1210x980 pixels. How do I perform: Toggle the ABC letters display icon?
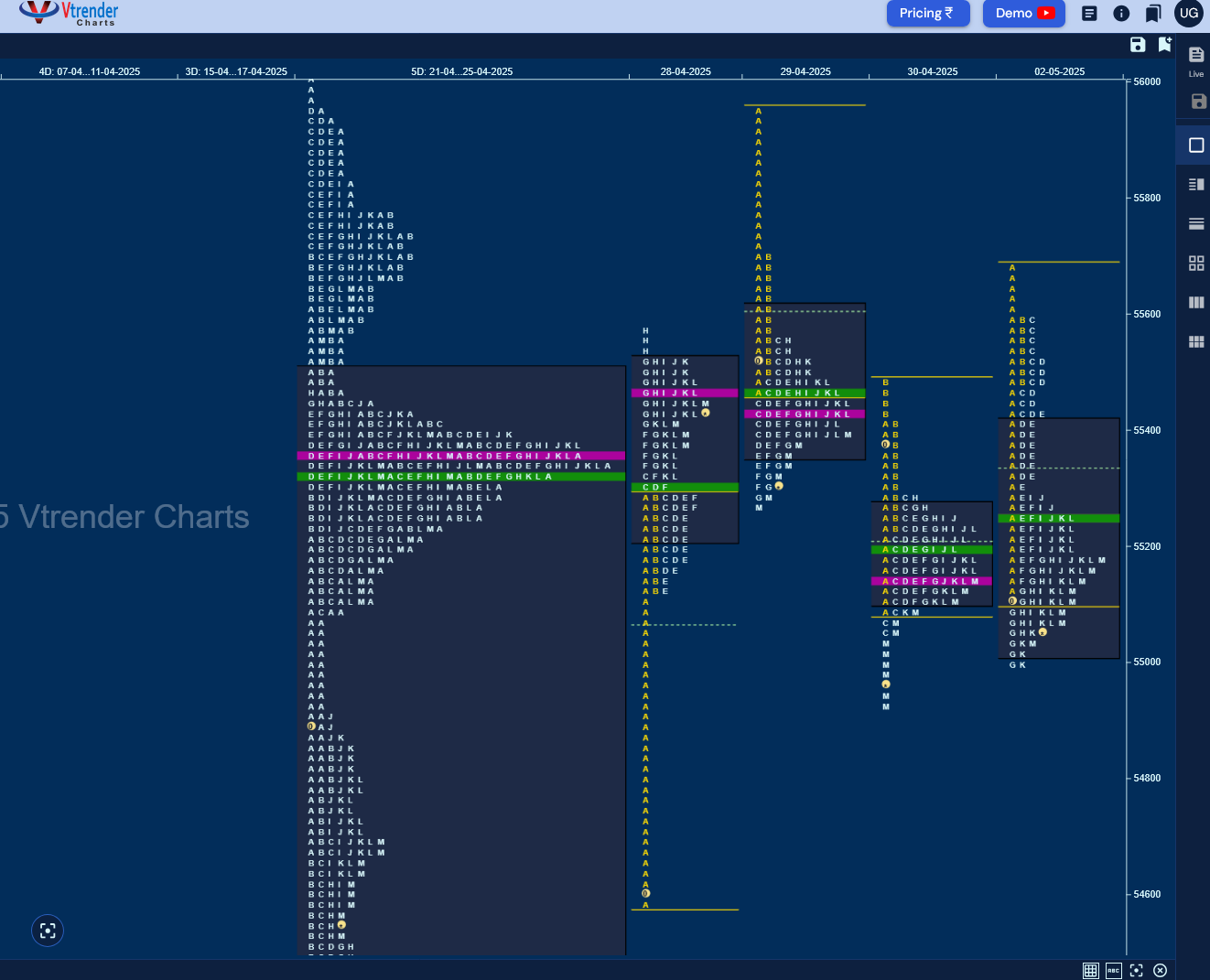click(1114, 971)
